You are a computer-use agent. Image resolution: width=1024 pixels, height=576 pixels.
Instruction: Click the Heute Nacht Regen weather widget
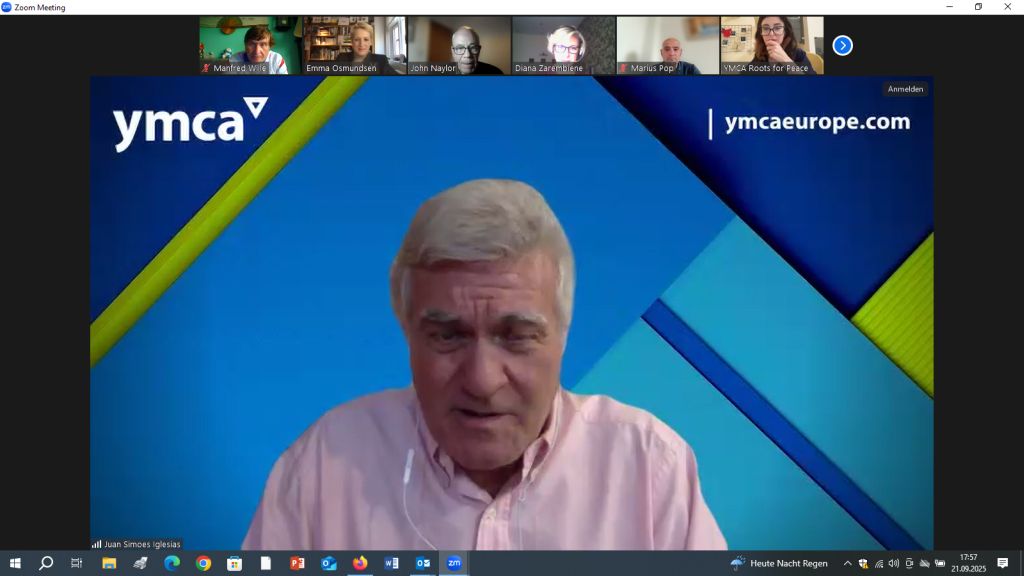coord(780,563)
